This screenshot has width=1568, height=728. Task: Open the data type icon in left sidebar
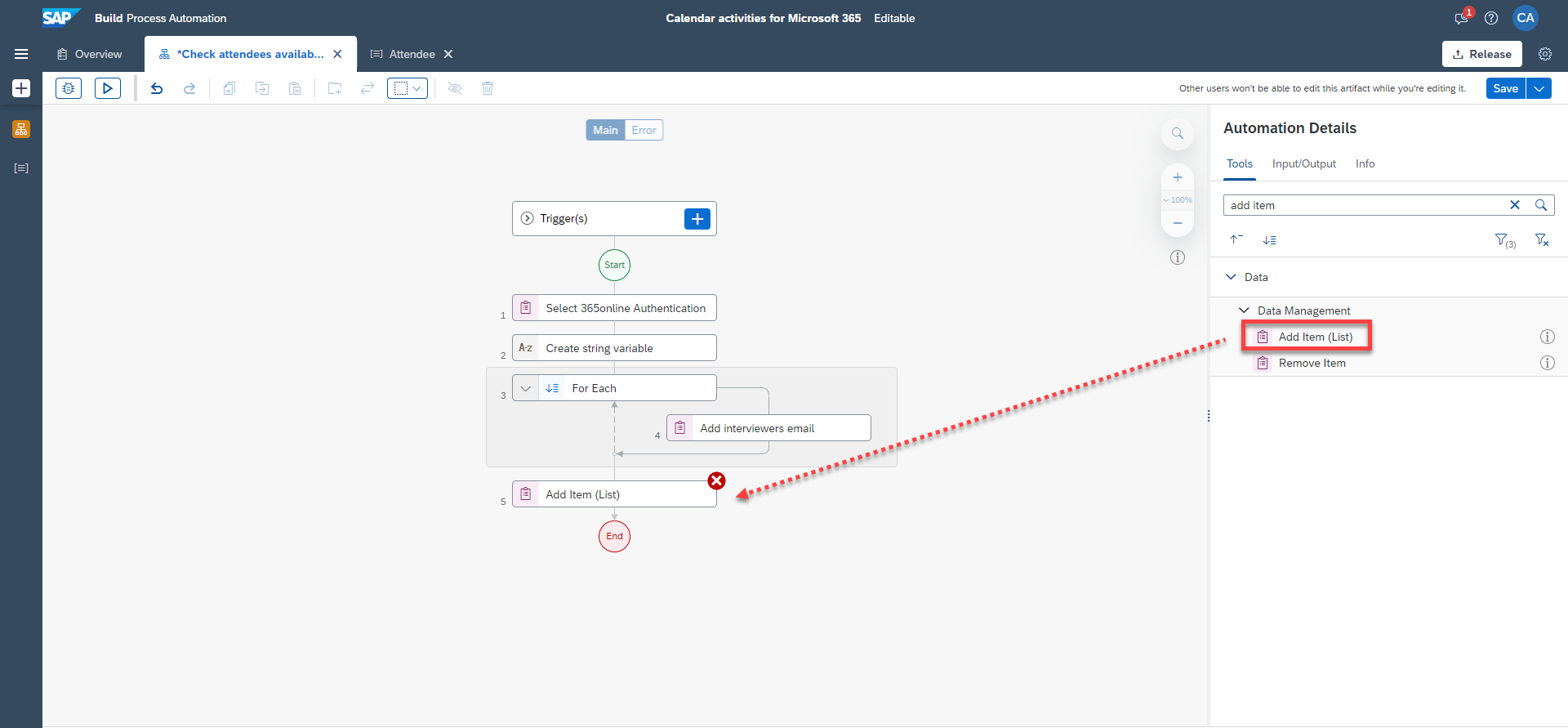coord(21,168)
